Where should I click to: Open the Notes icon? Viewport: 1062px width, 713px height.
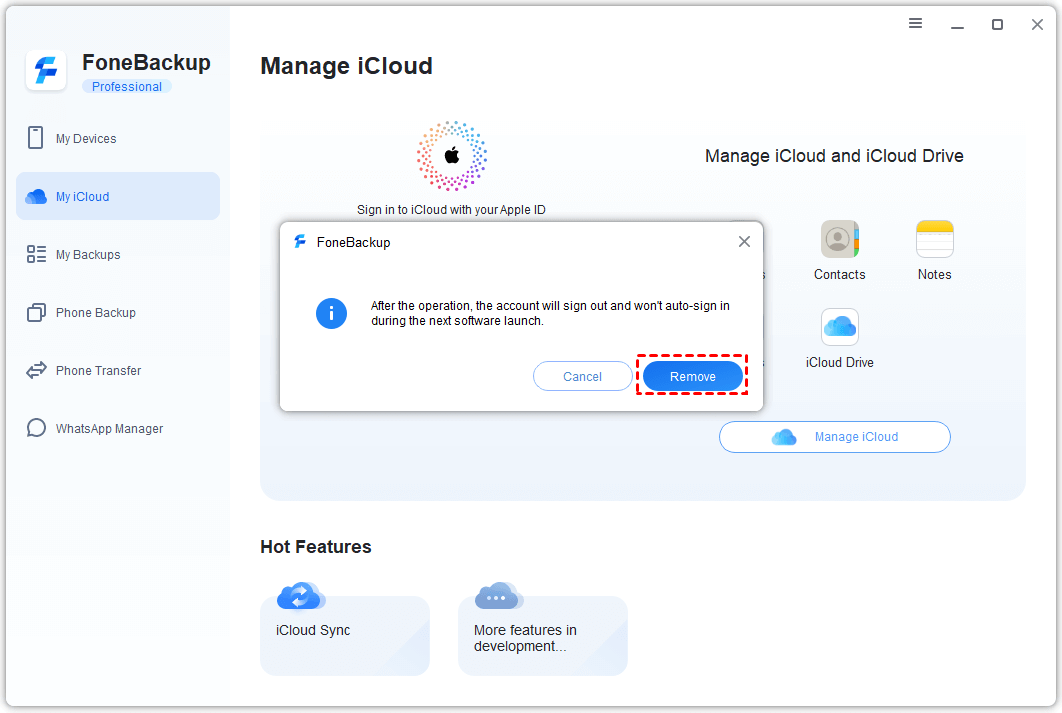click(934, 240)
